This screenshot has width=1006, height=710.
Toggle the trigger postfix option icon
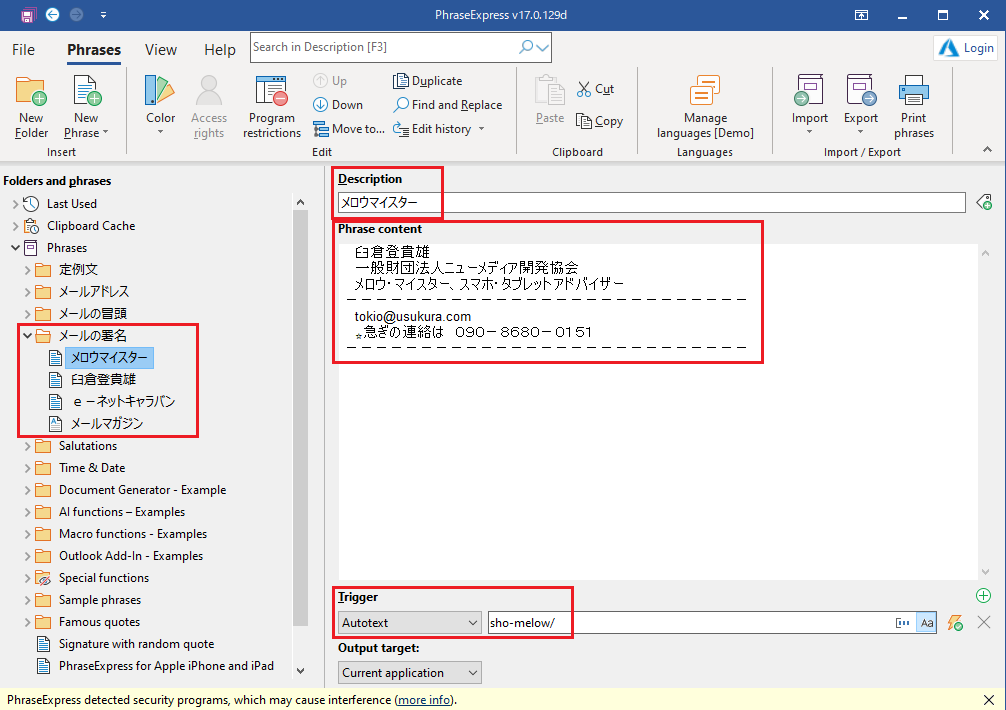903,623
